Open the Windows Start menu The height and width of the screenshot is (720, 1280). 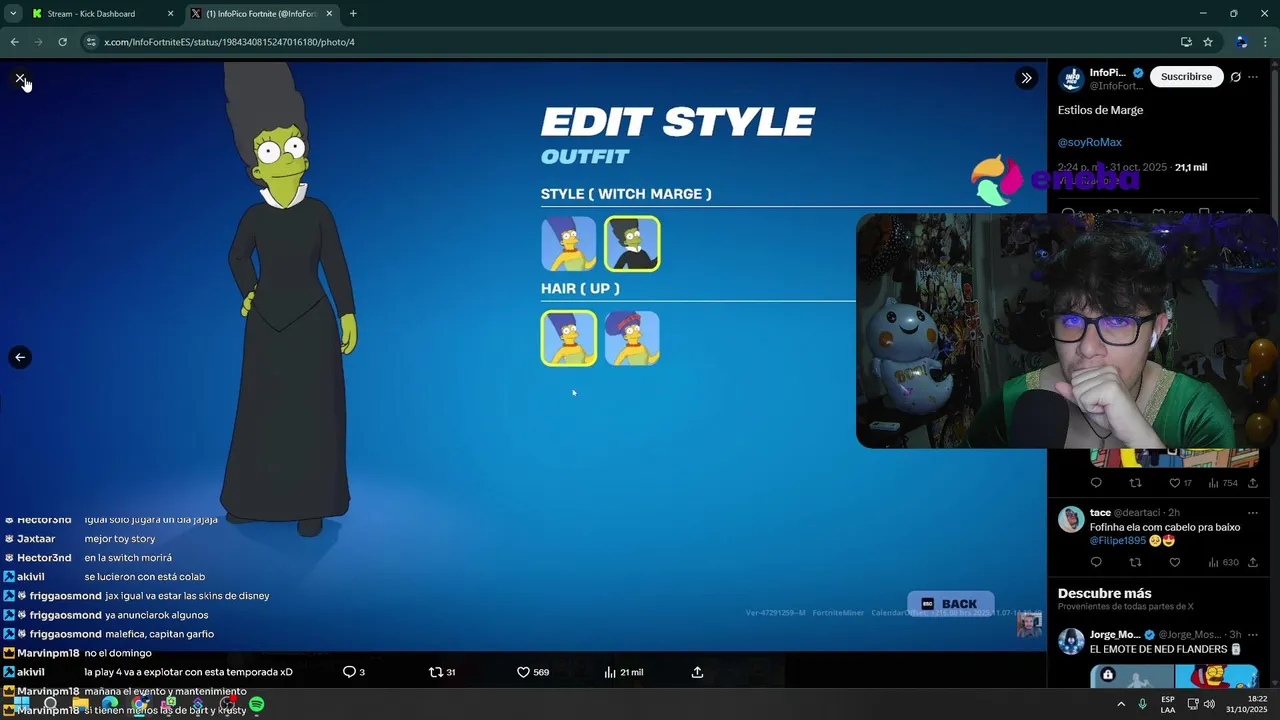[x=20, y=704]
